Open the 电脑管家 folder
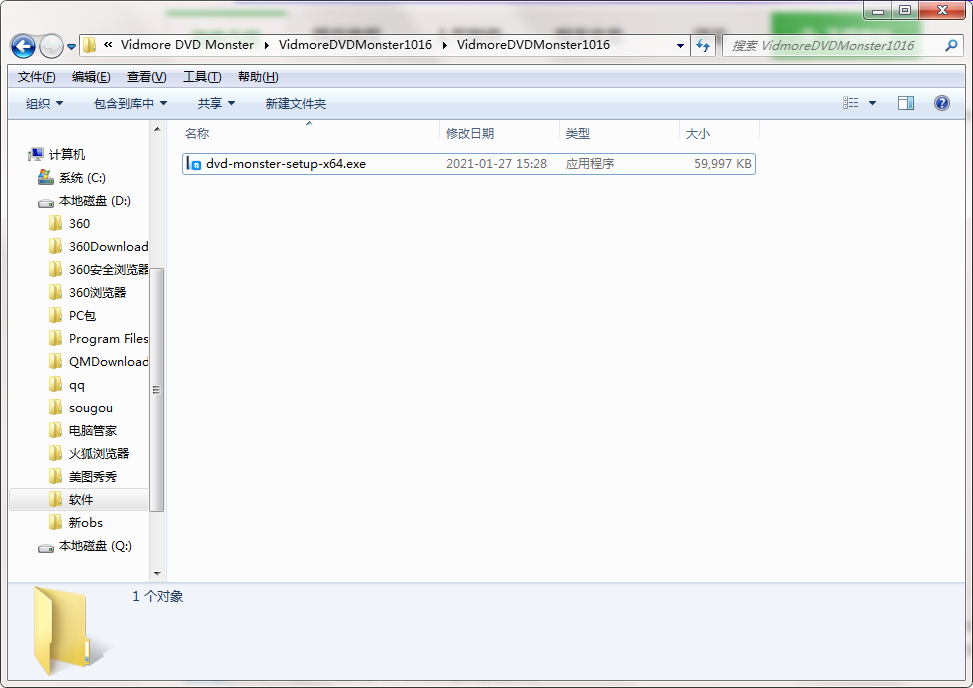 [92, 431]
